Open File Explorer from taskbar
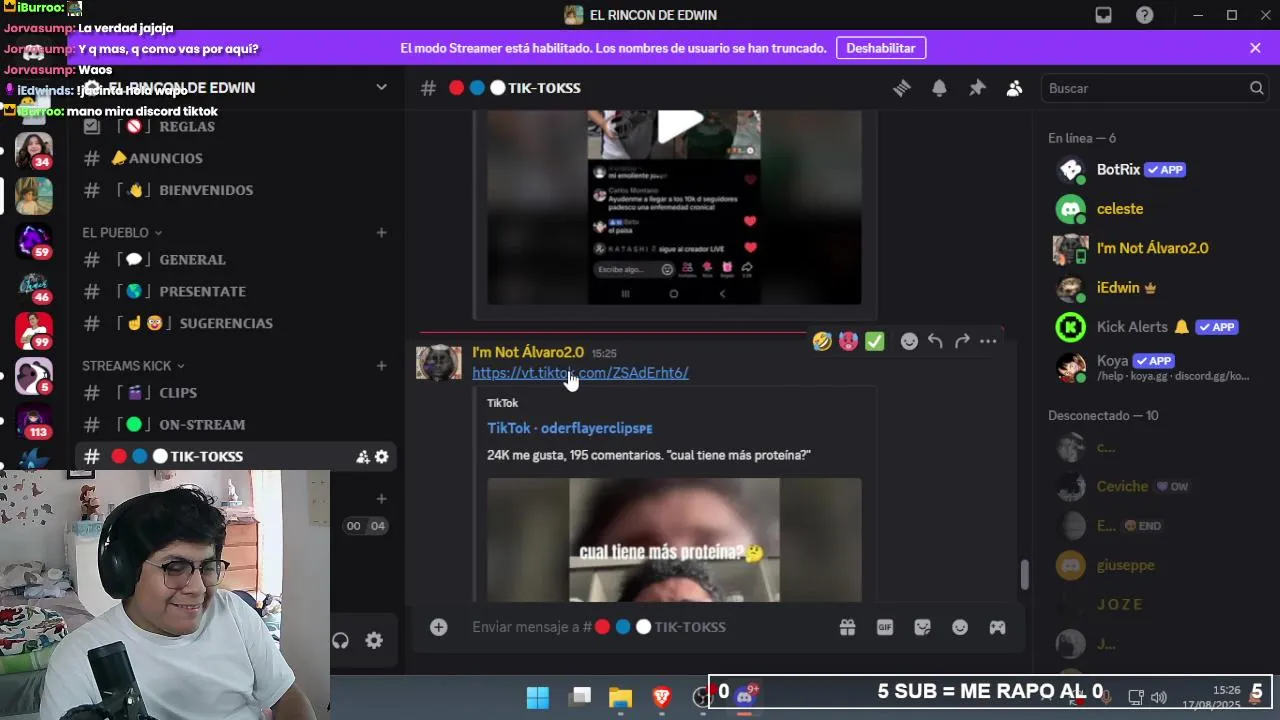1280x720 pixels. [x=621, y=698]
